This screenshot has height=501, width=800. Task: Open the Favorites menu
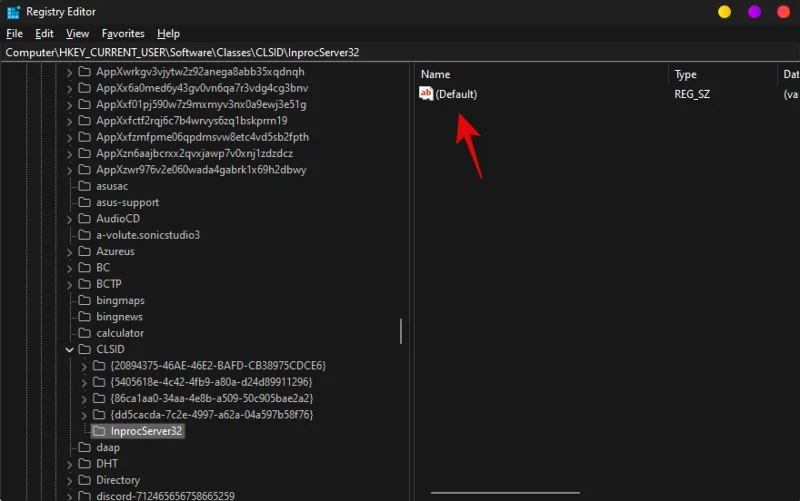tap(123, 34)
